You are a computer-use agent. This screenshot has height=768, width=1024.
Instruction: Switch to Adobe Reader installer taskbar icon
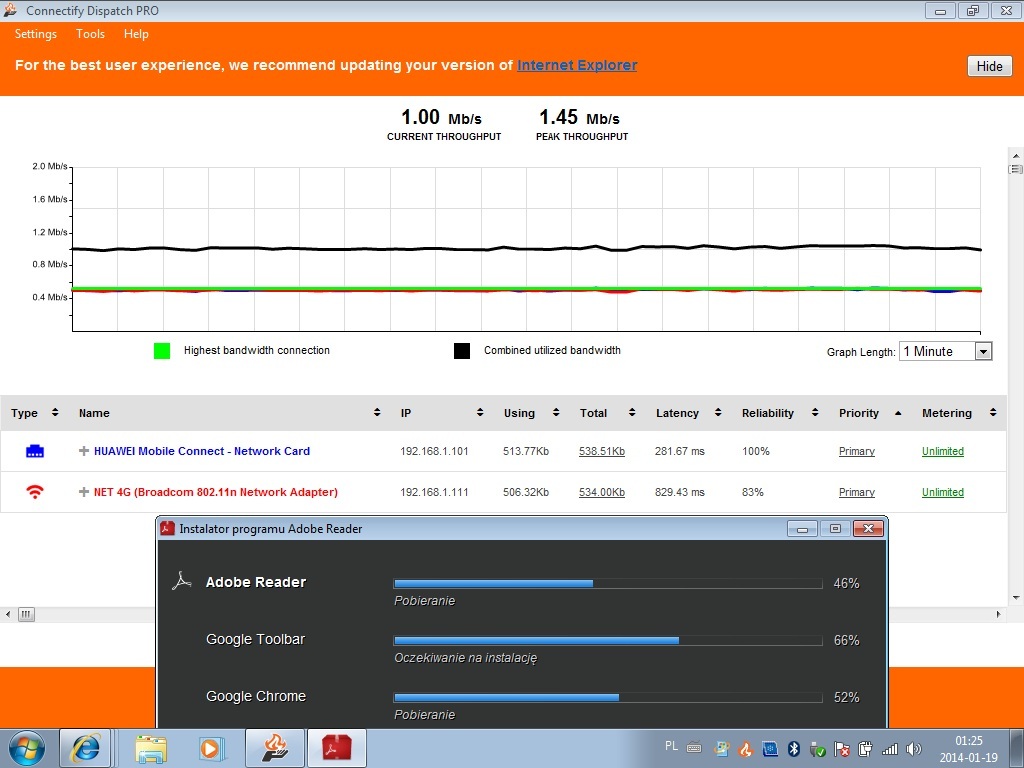(336, 748)
